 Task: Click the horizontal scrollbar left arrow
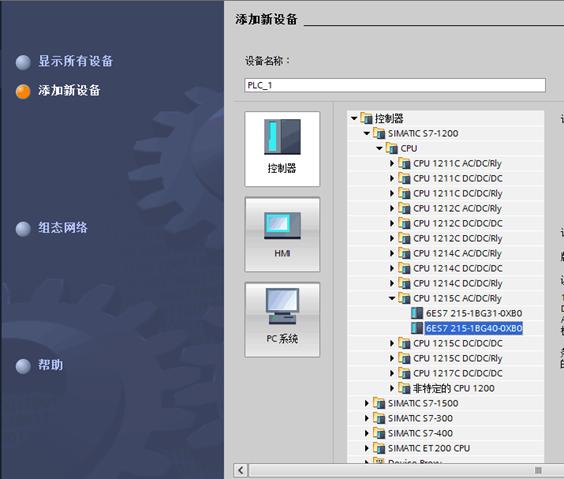(241, 470)
